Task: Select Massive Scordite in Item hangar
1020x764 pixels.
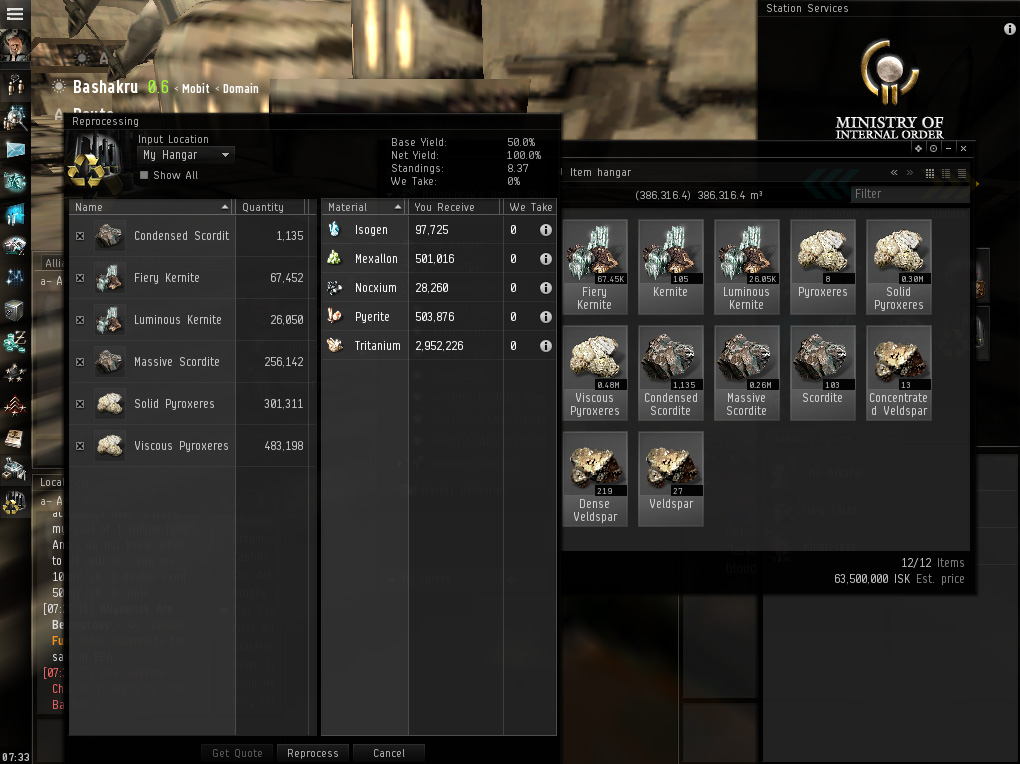Action: point(746,373)
